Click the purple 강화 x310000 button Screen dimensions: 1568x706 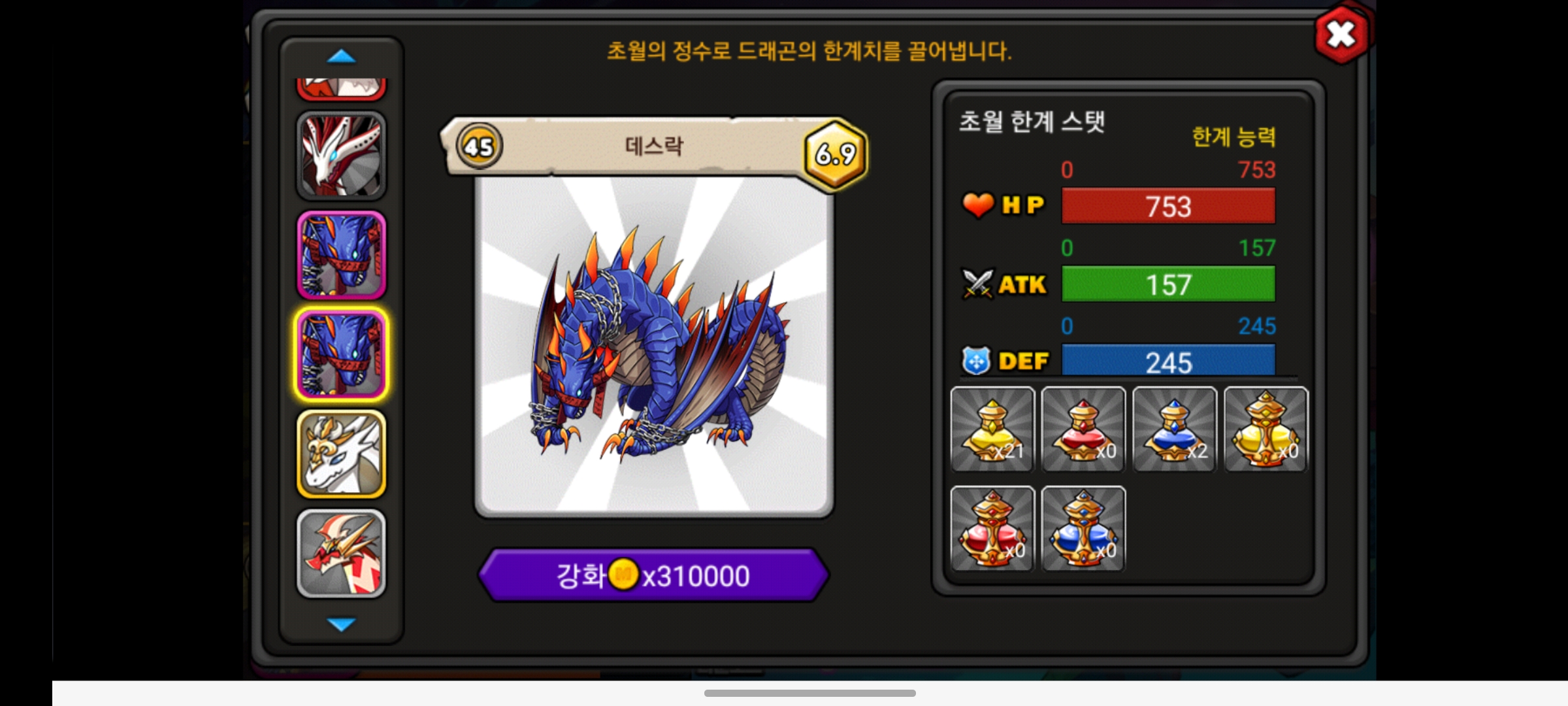(654, 575)
